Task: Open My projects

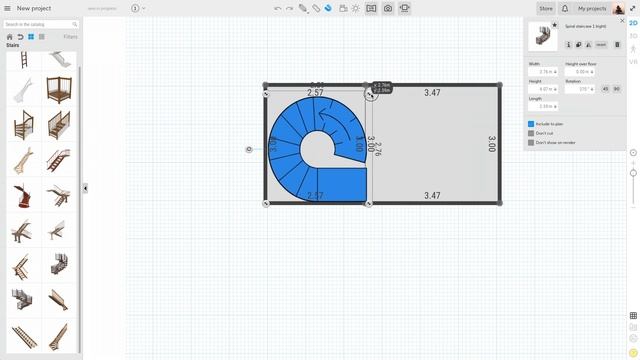Action: [592, 8]
